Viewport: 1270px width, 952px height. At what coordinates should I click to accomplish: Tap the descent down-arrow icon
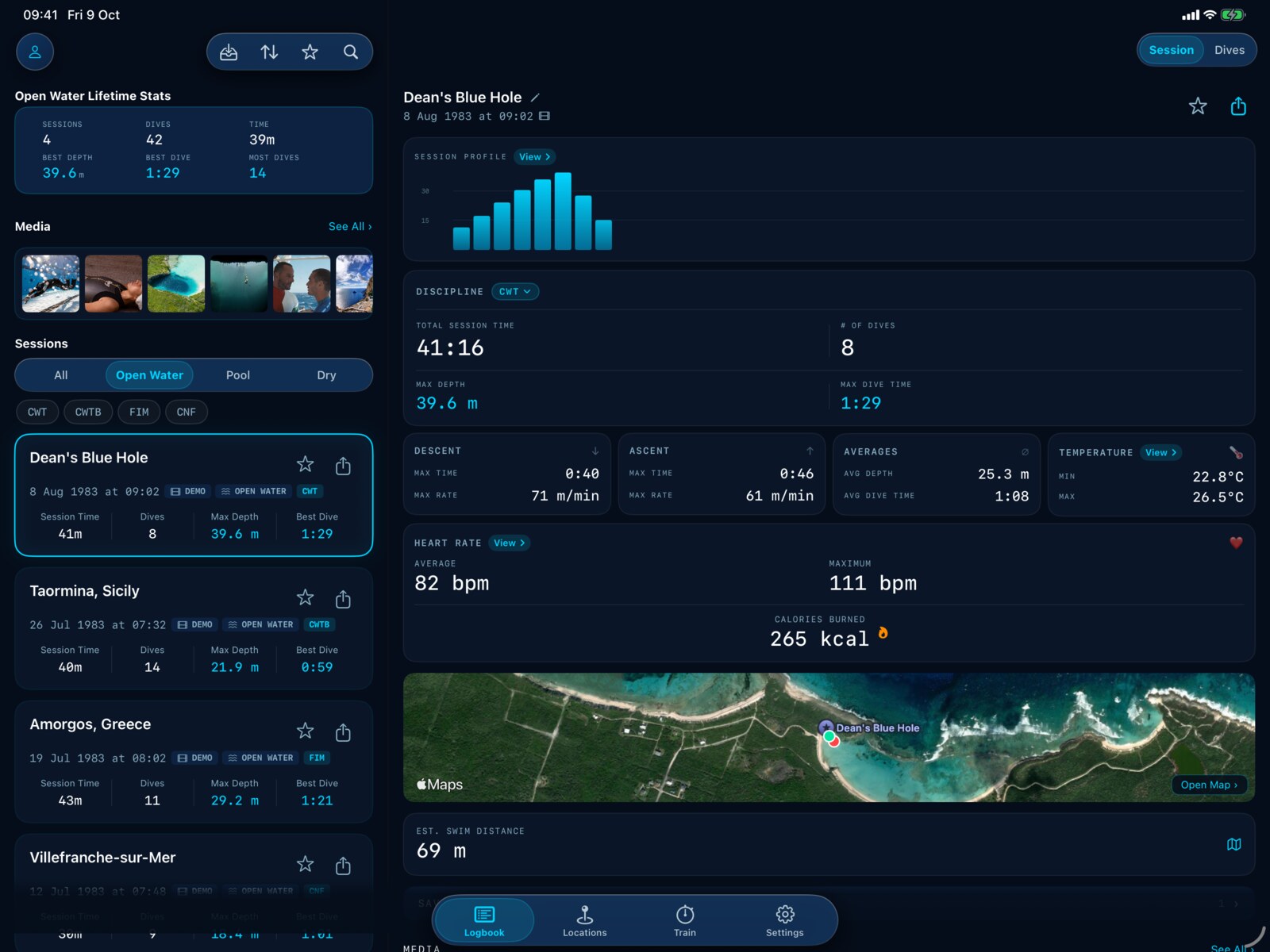pos(595,451)
